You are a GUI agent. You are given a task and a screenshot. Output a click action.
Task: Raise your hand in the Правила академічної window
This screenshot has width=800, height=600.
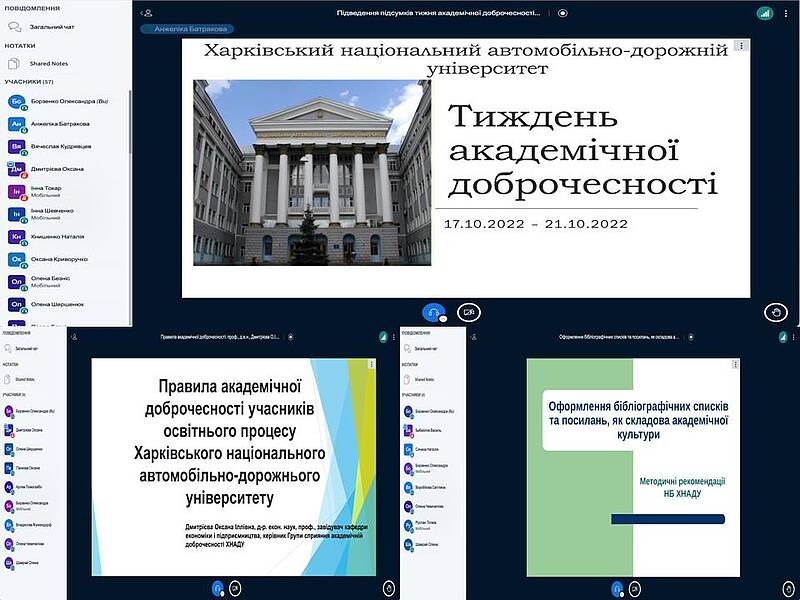(389, 588)
